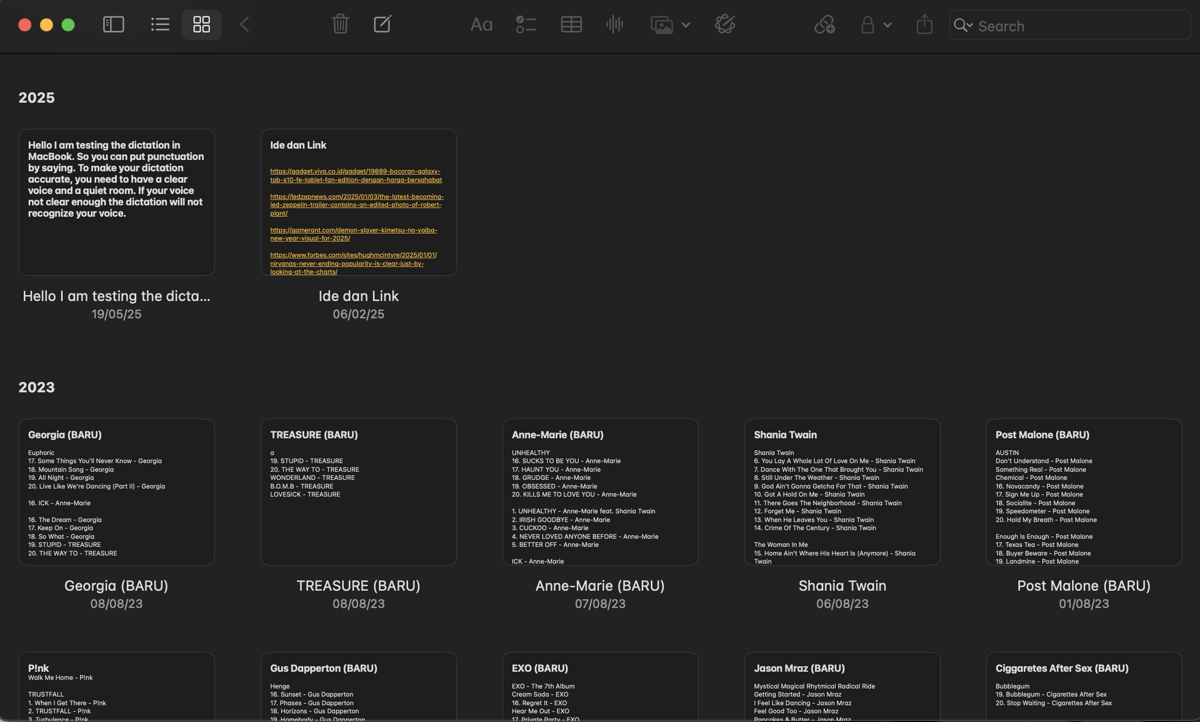The image size is (1200, 722).
Task: Open the writing tools icon
Action: [725, 25]
